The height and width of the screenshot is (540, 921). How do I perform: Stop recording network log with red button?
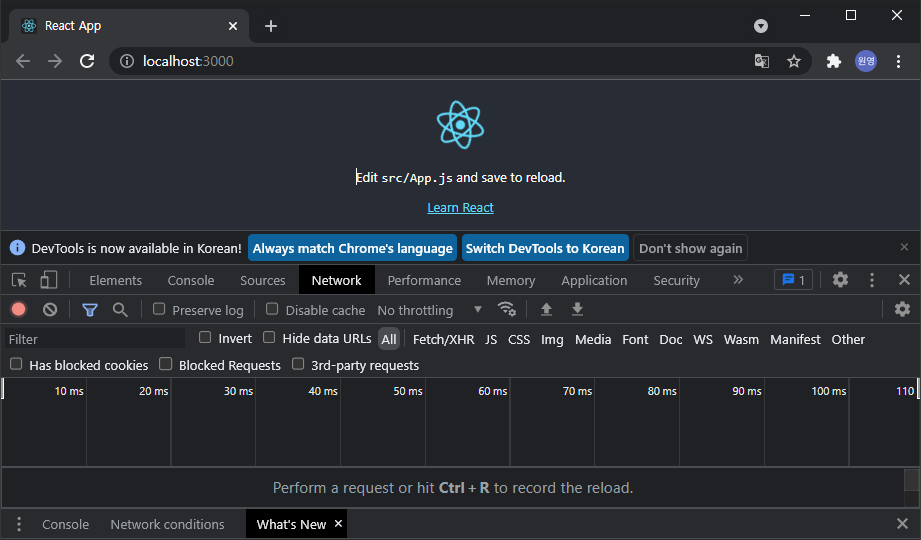click(x=19, y=310)
